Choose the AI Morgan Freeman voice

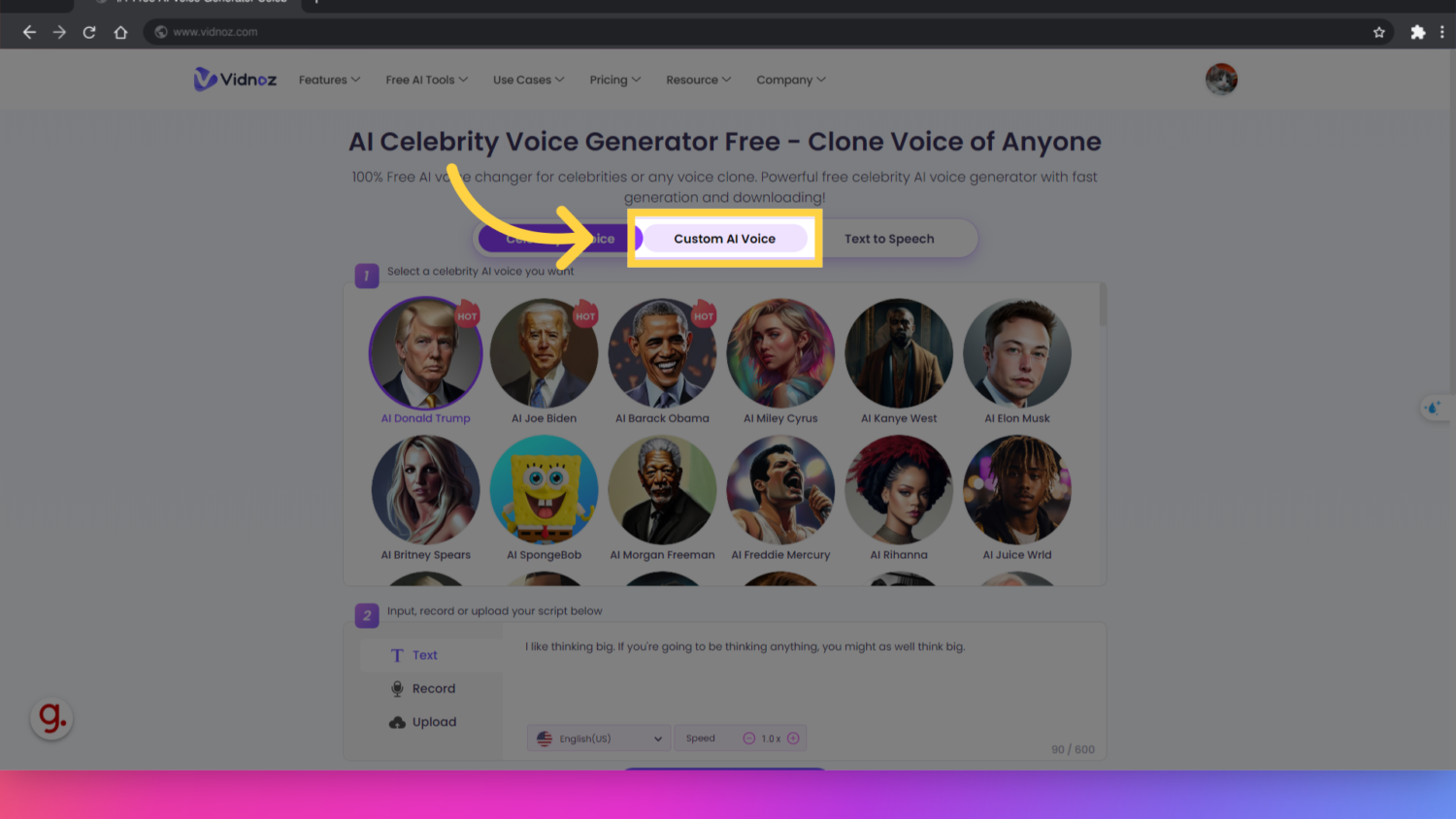click(662, 499)
